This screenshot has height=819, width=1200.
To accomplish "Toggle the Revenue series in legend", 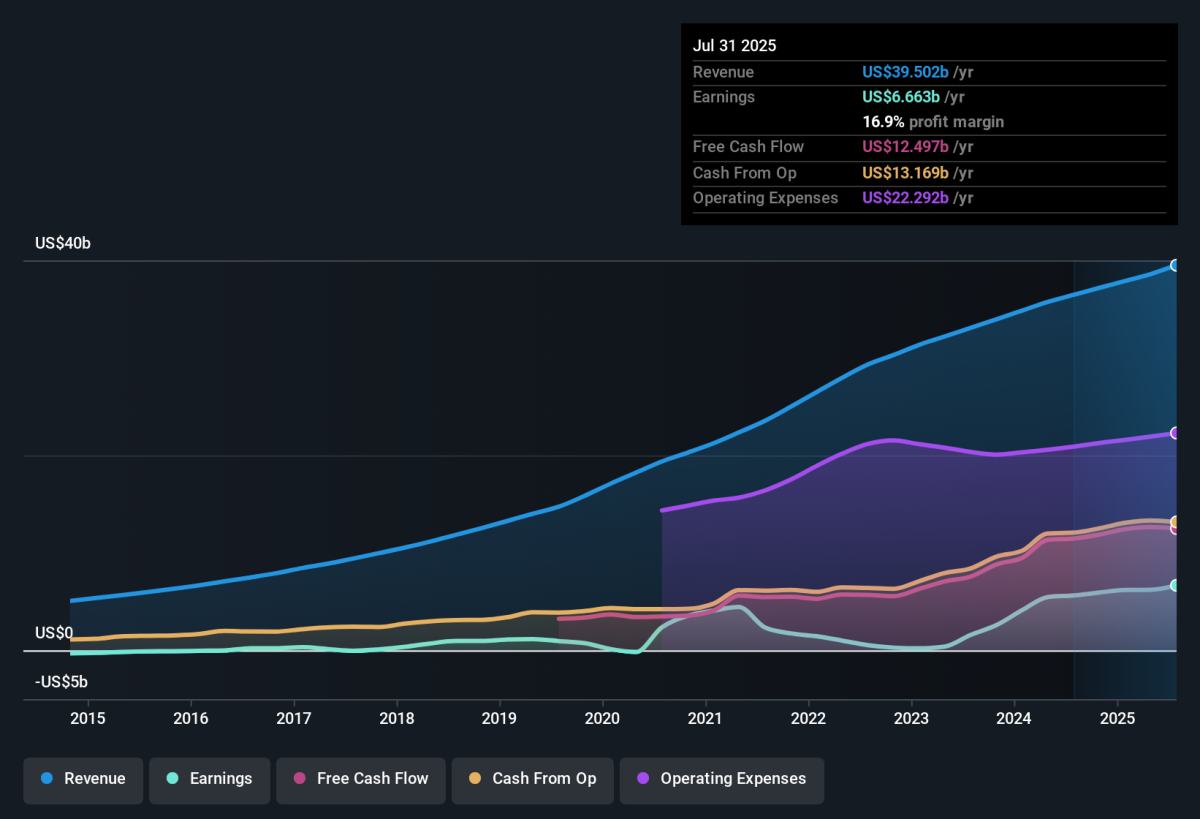I will point(84,779).
